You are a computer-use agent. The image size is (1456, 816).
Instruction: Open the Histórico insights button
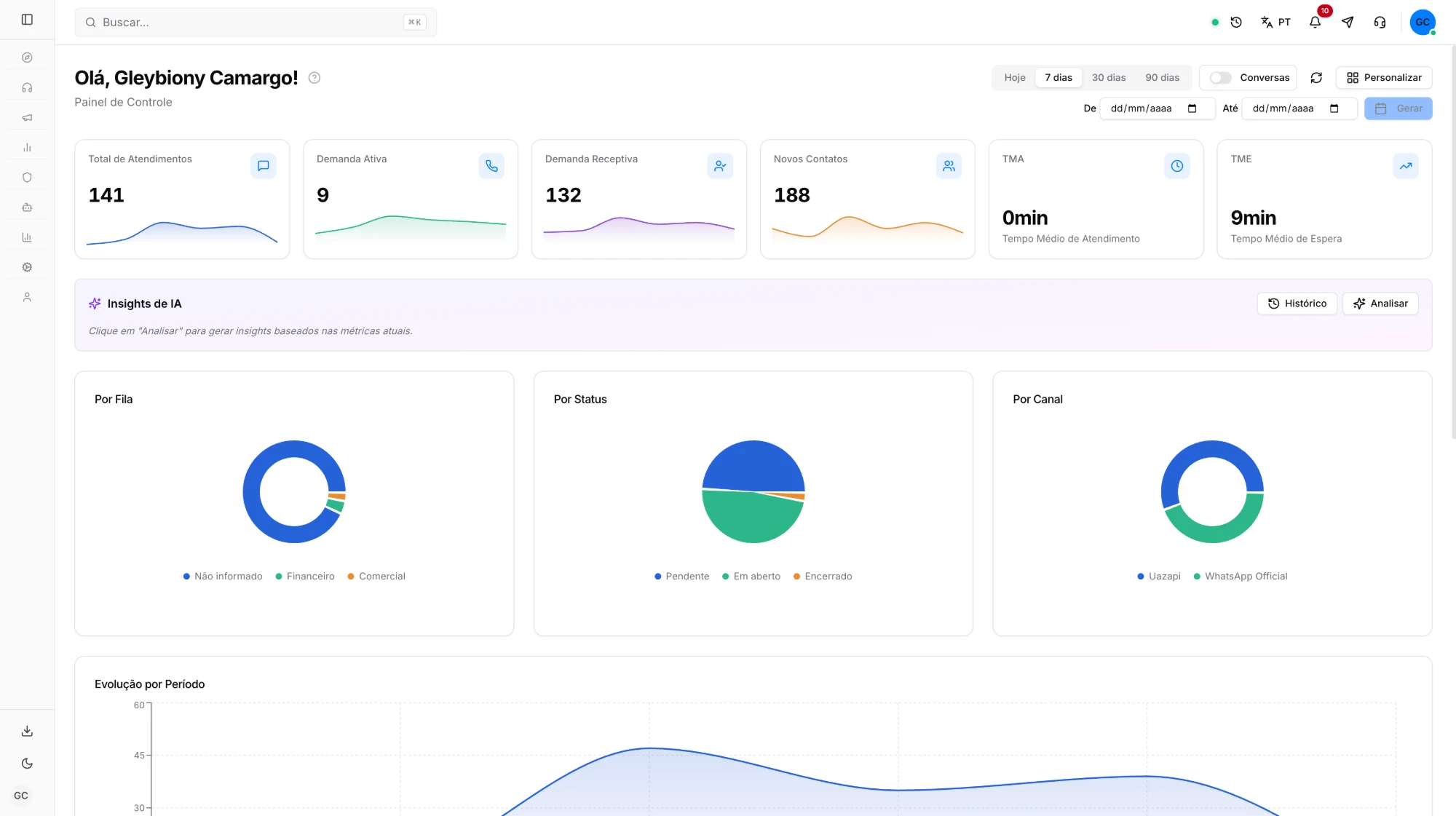[1297, 304]
